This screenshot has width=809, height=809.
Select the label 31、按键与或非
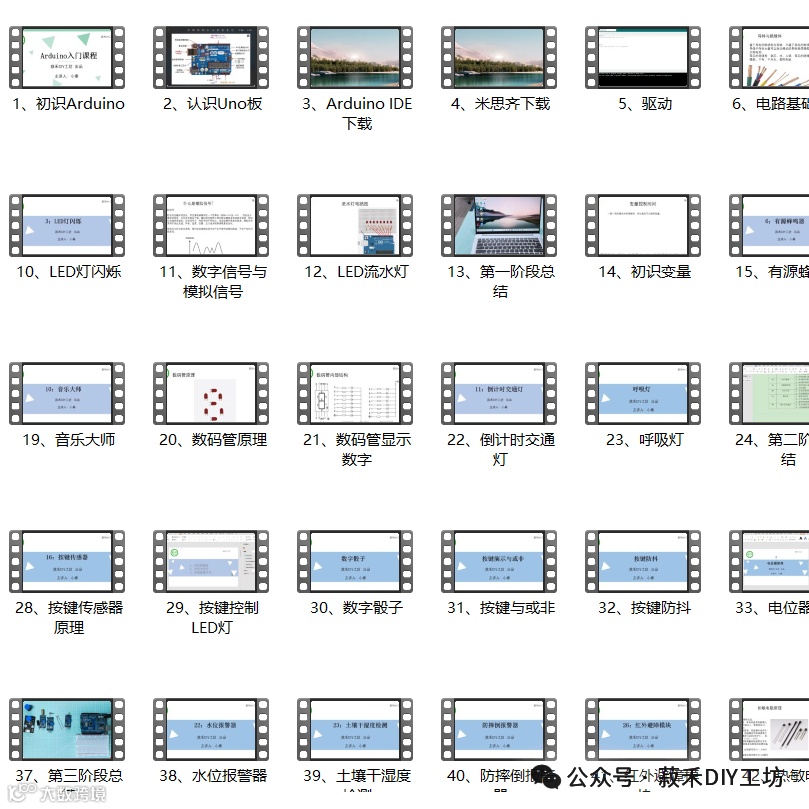click(501, 607)
